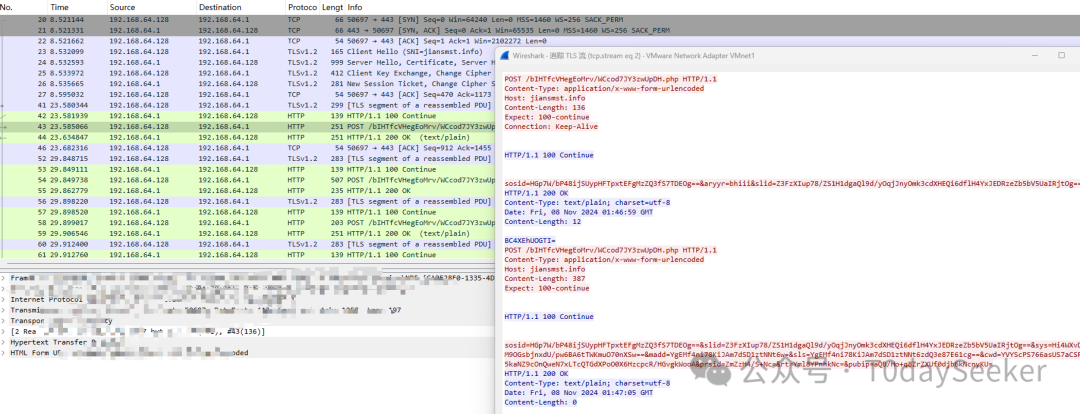Select packet 54 POST with length 507
The width and height of the screenshot is (1080, 414).
coord(248,180)
